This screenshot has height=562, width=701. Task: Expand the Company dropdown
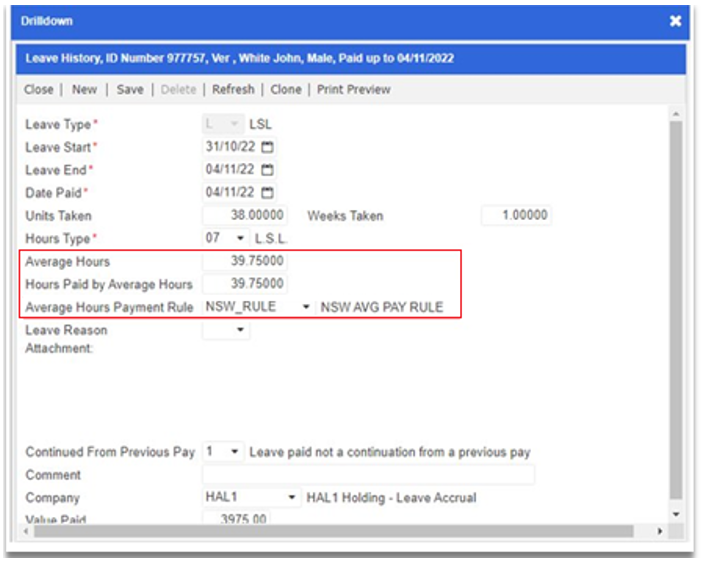(x=291, y=497)
